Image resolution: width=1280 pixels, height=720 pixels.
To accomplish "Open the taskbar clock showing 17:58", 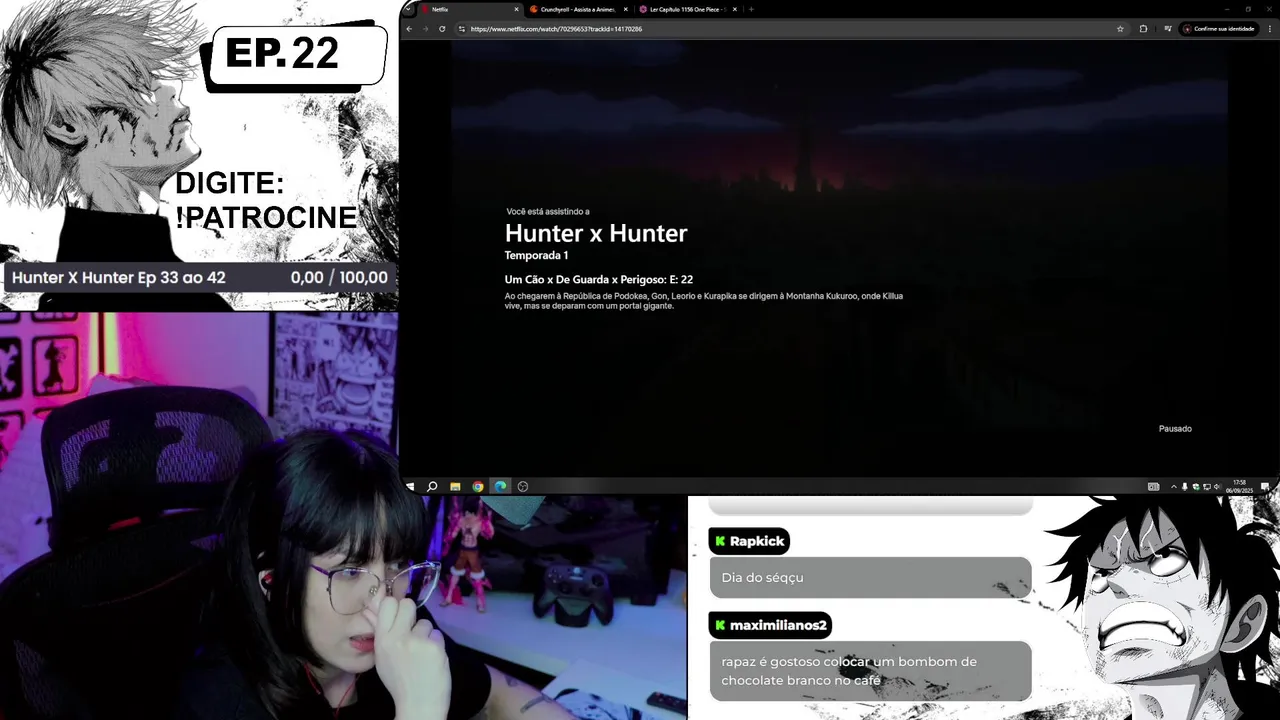I will (1240, 486).
